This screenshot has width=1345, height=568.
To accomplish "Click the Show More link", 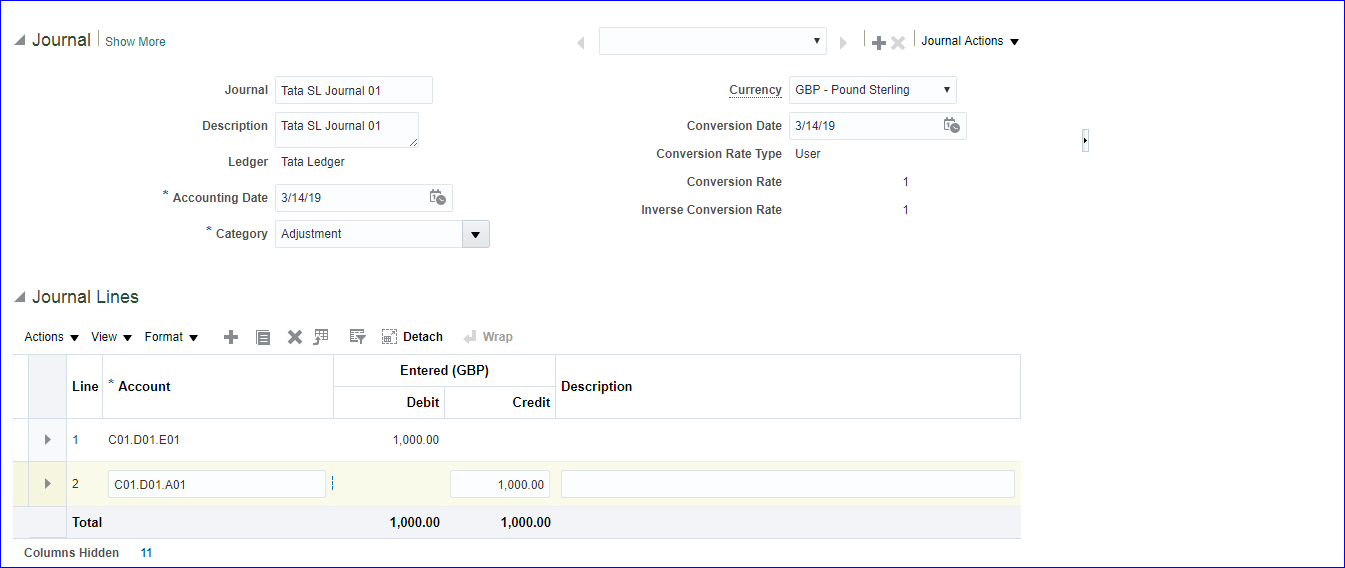I will click(x=135, y=42).
